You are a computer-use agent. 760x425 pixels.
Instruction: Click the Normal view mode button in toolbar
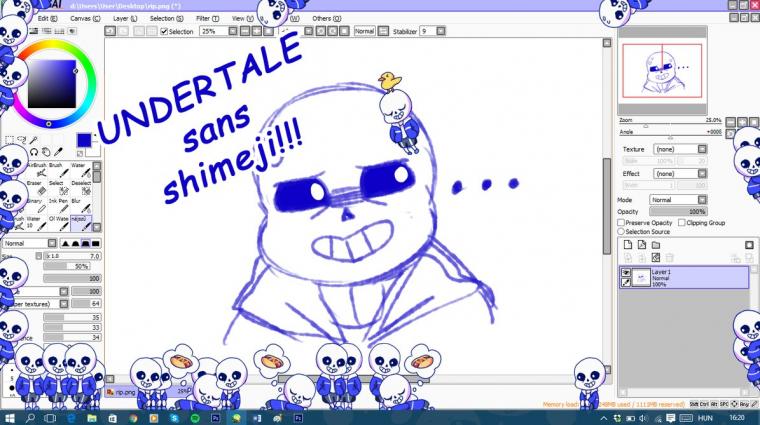point(364,31)
